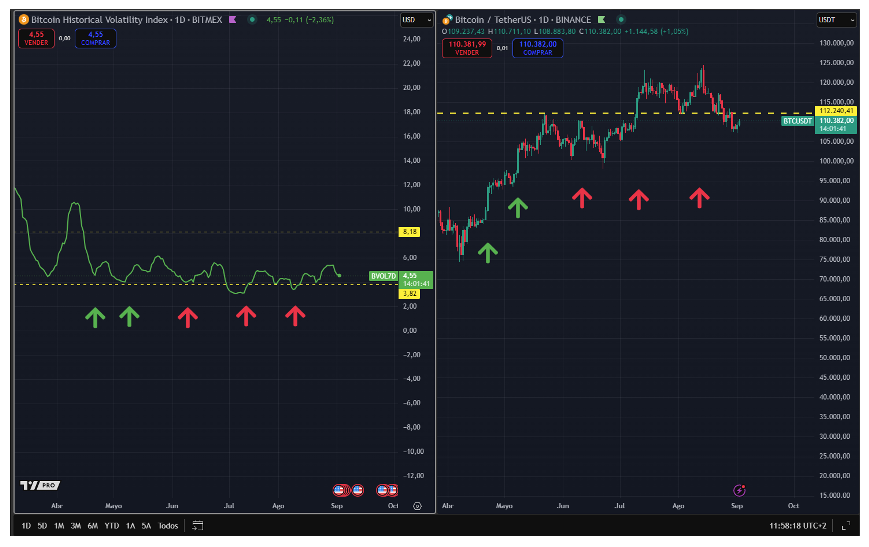Select the 6M time range
Image resolution: width=869 pixels, height=547 pixels.
tap(93, 526)
